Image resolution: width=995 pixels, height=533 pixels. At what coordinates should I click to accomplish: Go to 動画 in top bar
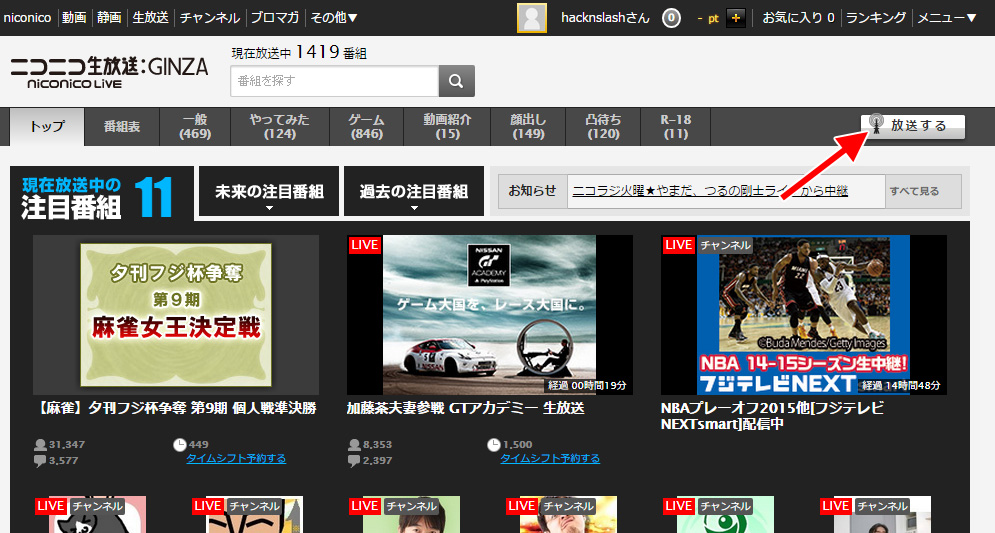[74, 18]
